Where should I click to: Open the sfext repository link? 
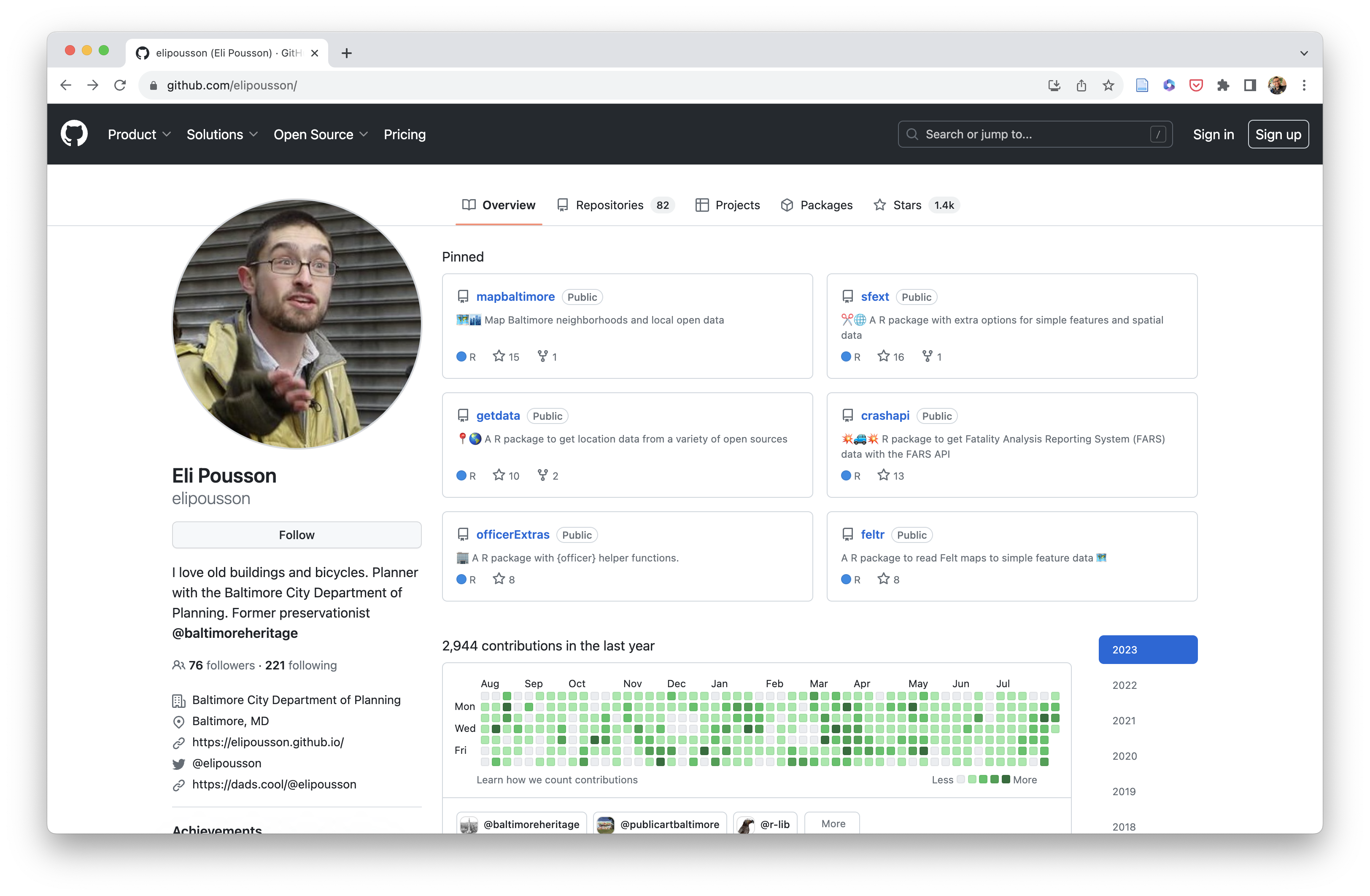click(x=874, y=297)
